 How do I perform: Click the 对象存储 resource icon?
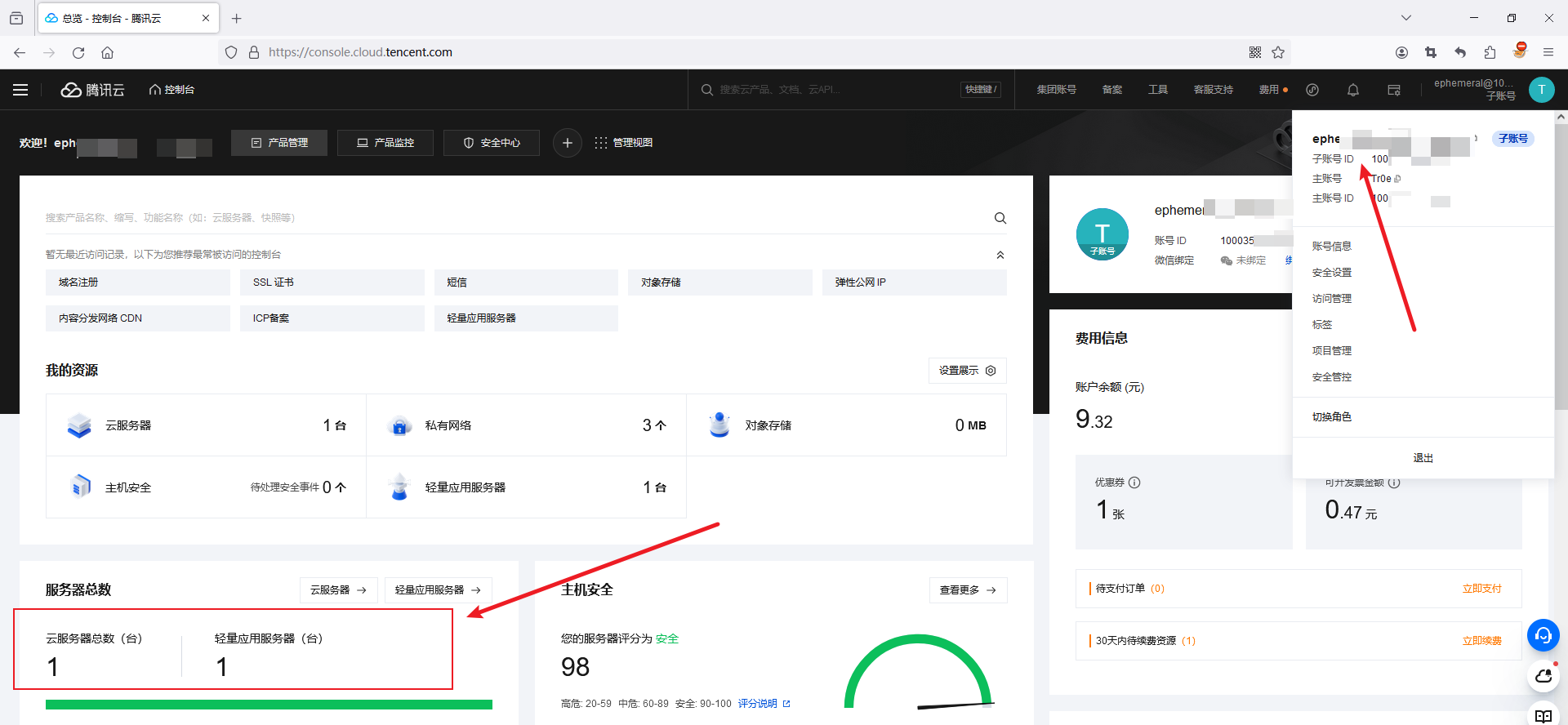coord(719,425)
